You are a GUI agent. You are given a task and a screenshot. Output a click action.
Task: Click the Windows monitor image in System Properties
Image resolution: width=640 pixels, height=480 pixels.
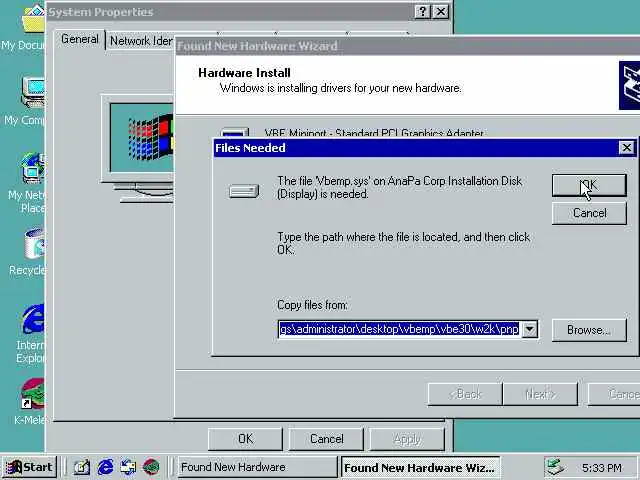point(139,149)
